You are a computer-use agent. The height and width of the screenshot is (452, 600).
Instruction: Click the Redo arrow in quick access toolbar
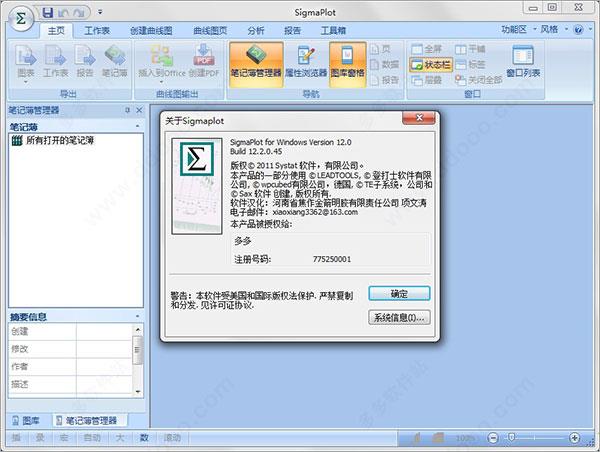[78, 13]
